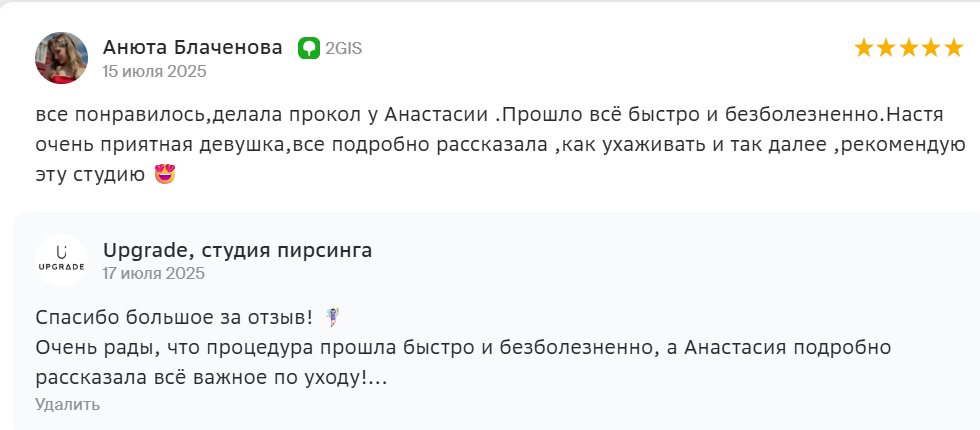980x430 pixels.
Task: Click the reply date 17 июля 2025
Action: [154, 273]
